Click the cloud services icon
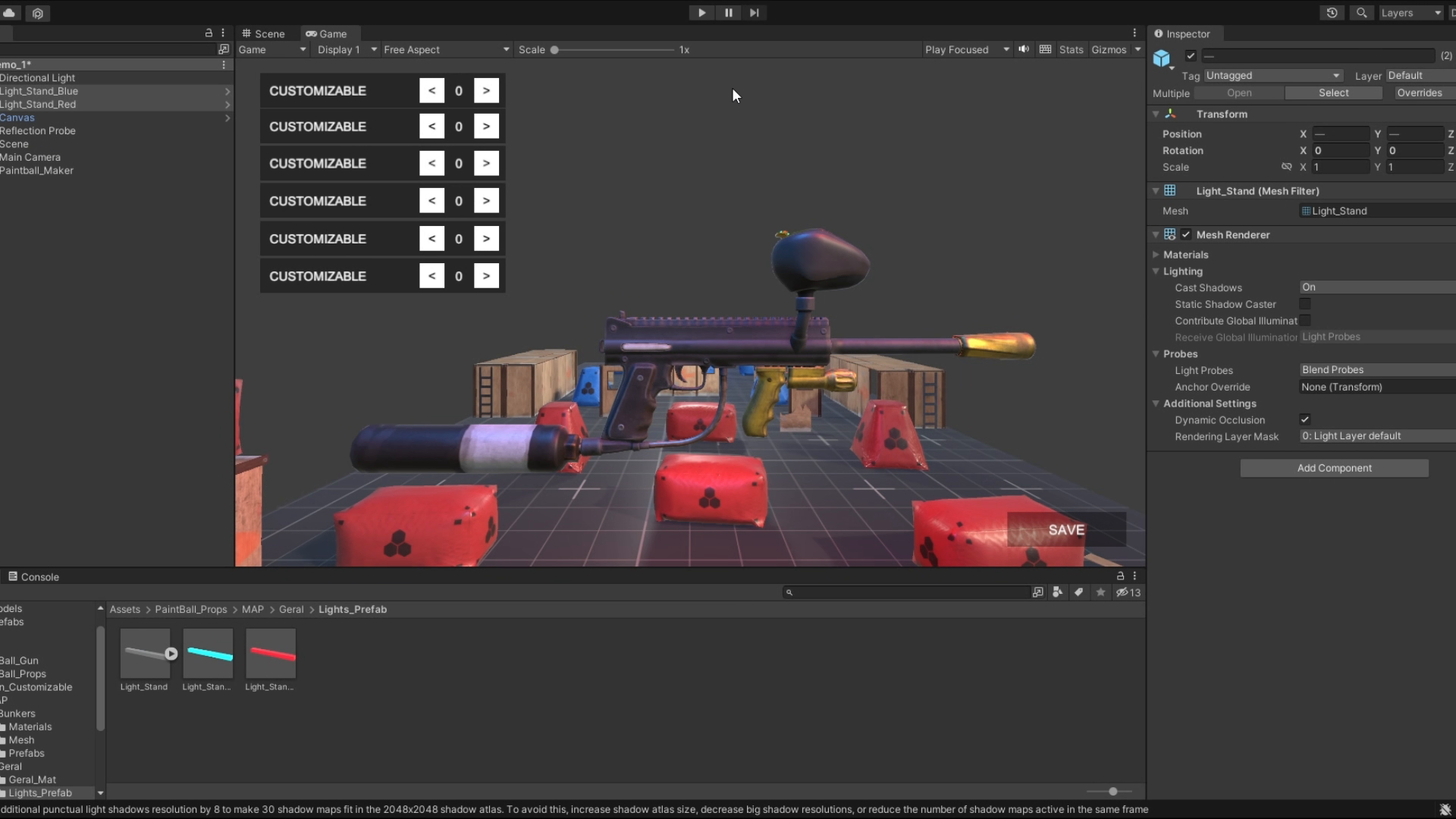This screenshot has width=1456, height=819. click(x=10, y=13)
